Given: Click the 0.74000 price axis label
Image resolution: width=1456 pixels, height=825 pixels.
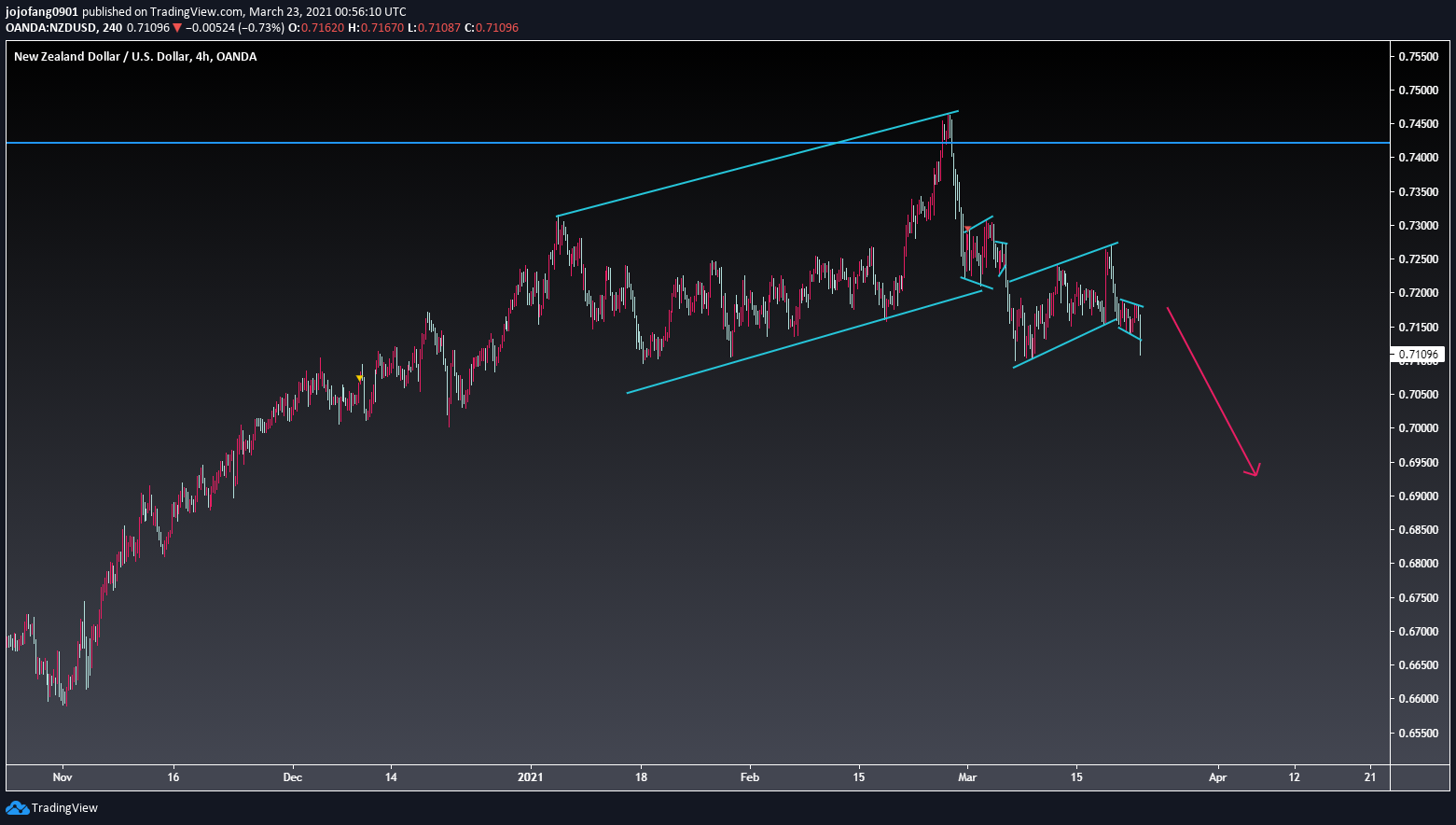Looking at the screenshot, I should point(1418,158).
